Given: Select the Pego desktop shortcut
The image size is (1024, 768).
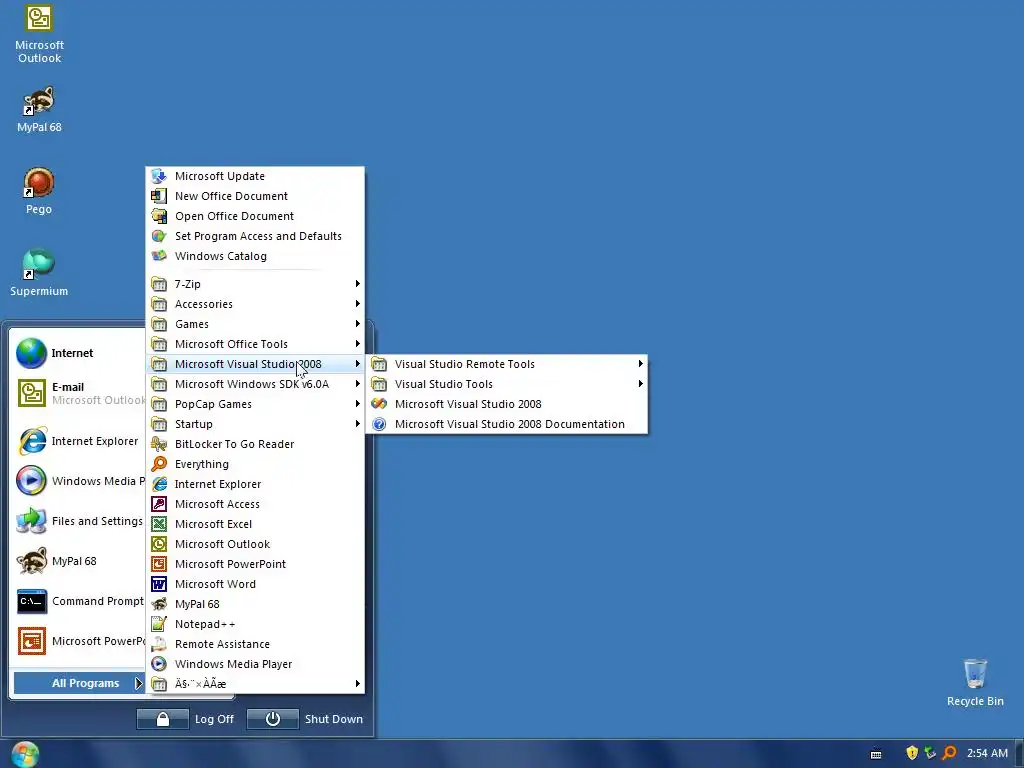Looking at the screenshot, I should (x=39, y=191).
